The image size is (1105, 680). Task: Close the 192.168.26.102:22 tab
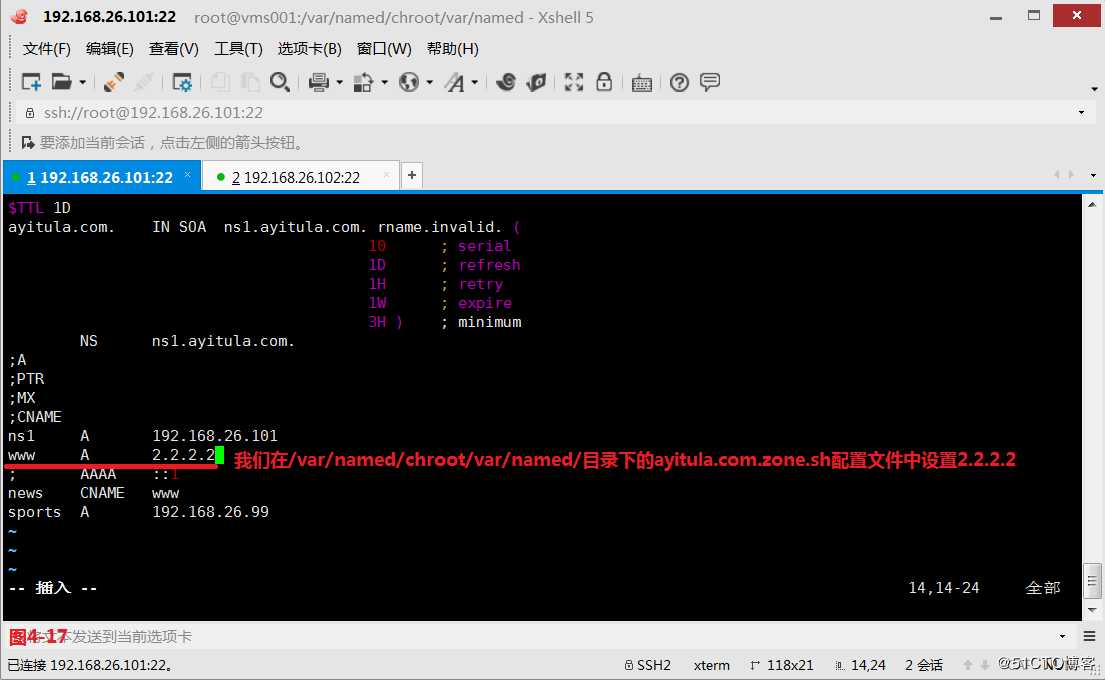(x=386, y=175)
